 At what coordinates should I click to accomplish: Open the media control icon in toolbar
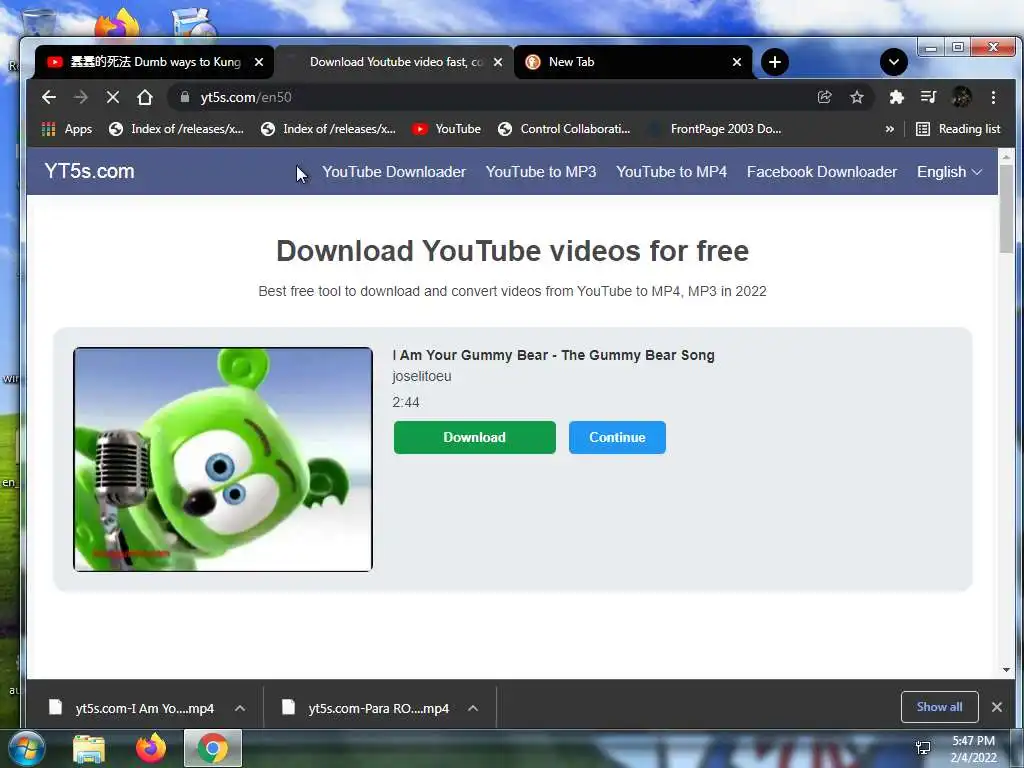point(928,97)
